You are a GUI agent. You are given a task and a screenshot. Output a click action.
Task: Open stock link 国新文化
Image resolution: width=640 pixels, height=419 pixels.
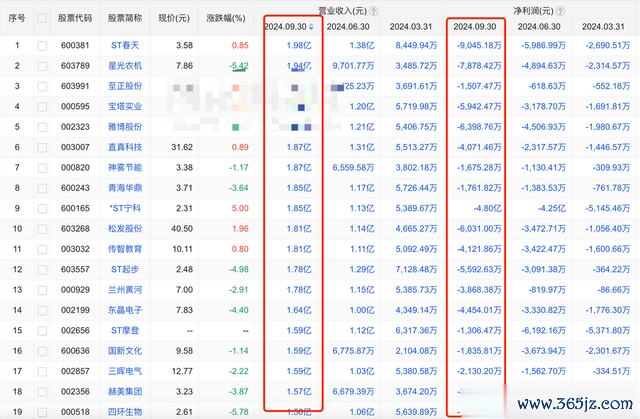coord(125,351)
